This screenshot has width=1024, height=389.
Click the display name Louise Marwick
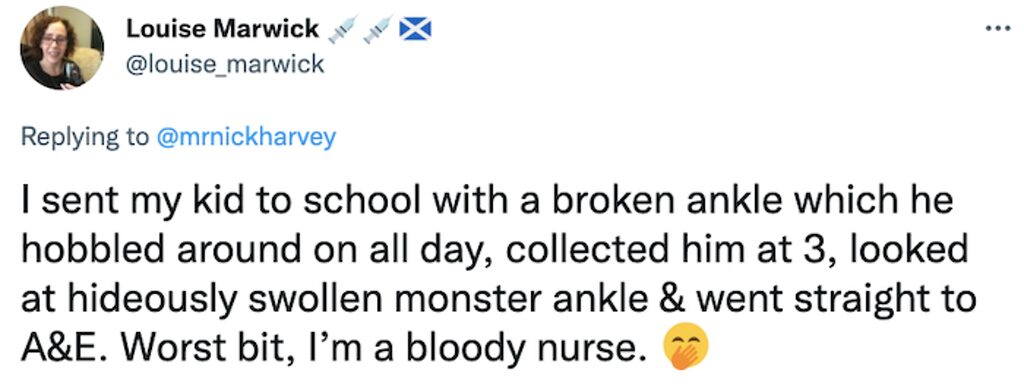(x=222, y=29)
